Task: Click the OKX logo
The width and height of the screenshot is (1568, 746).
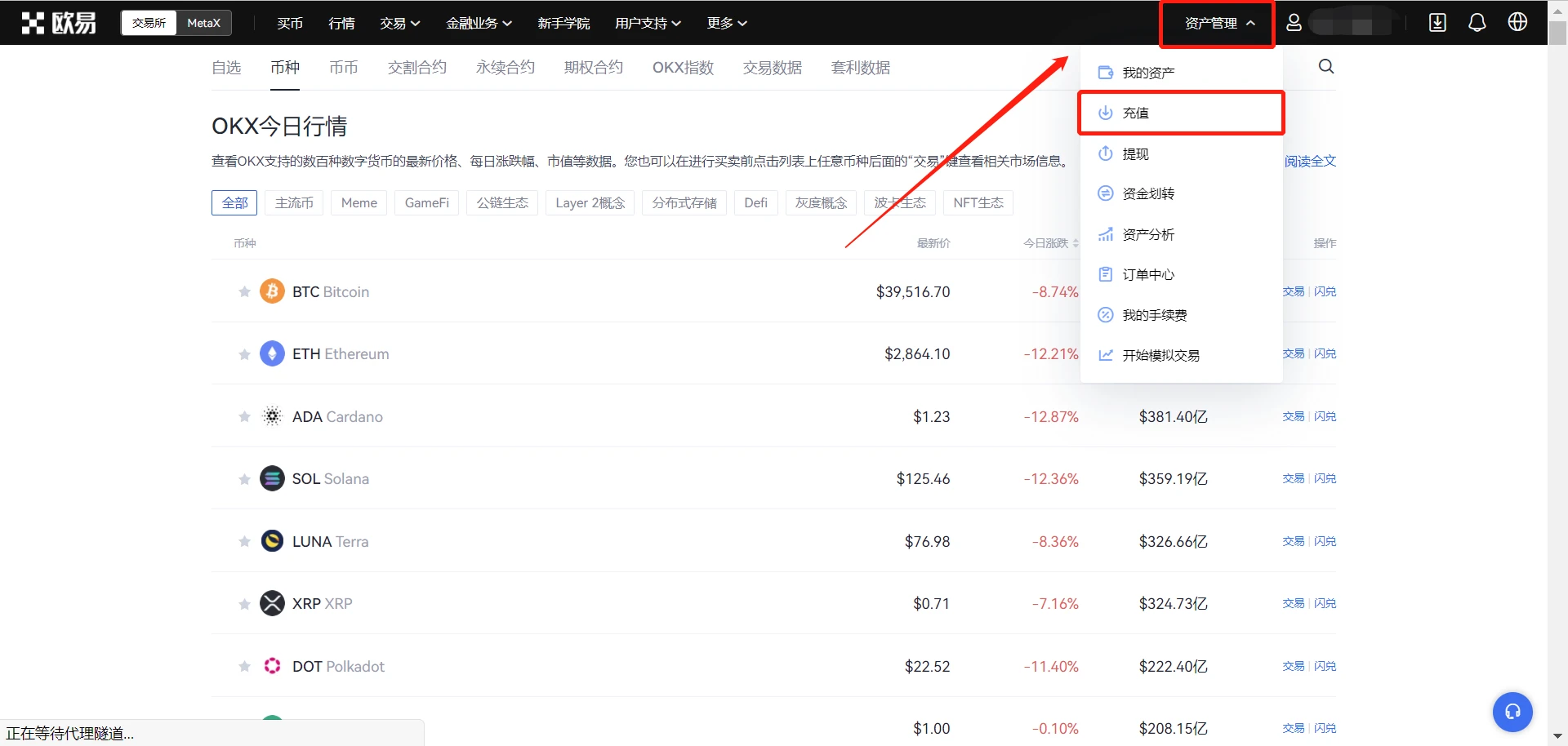Action: click(x=59, y=23)
